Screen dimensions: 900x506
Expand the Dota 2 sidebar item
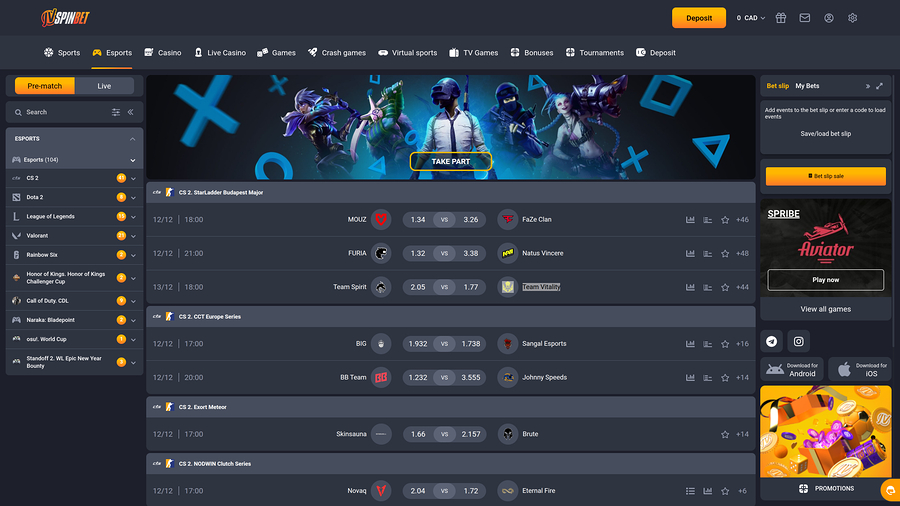point(133,198)
